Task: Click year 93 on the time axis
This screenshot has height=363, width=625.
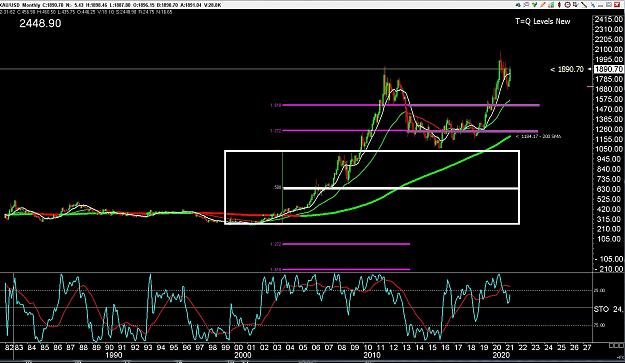Action: [148, 347]
